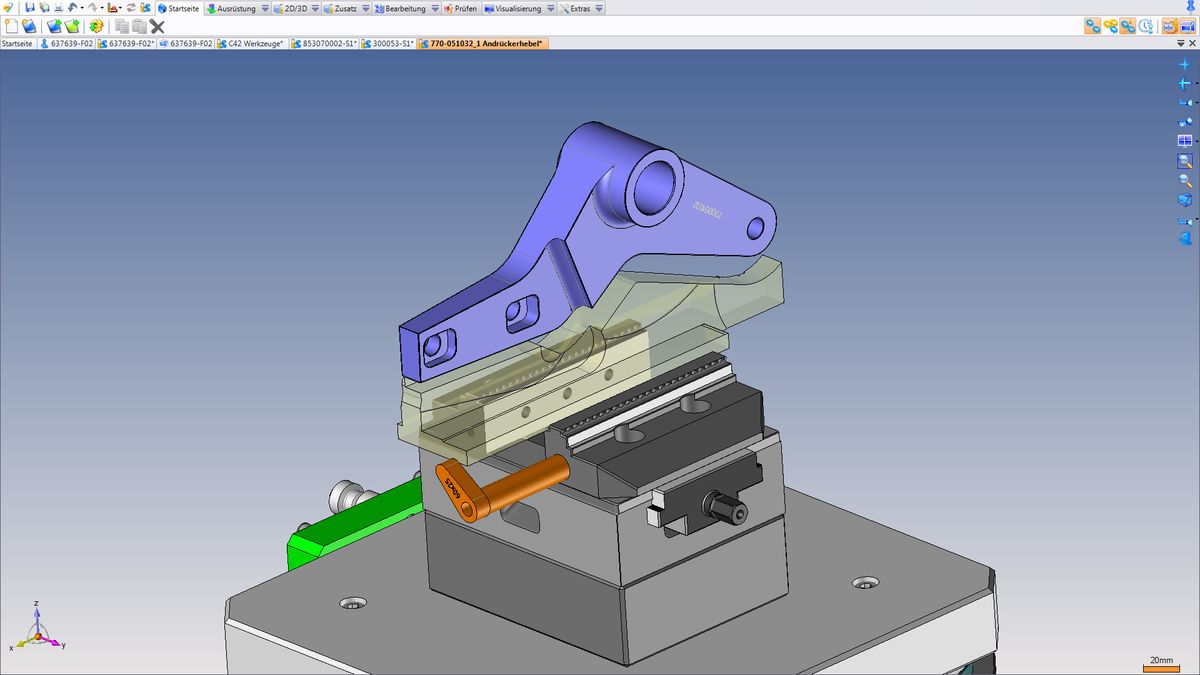Image resolution: width=1200 pixels, height=675 pixels.
Task: Click the Undo arrow icon
Action: coord(72,8)
